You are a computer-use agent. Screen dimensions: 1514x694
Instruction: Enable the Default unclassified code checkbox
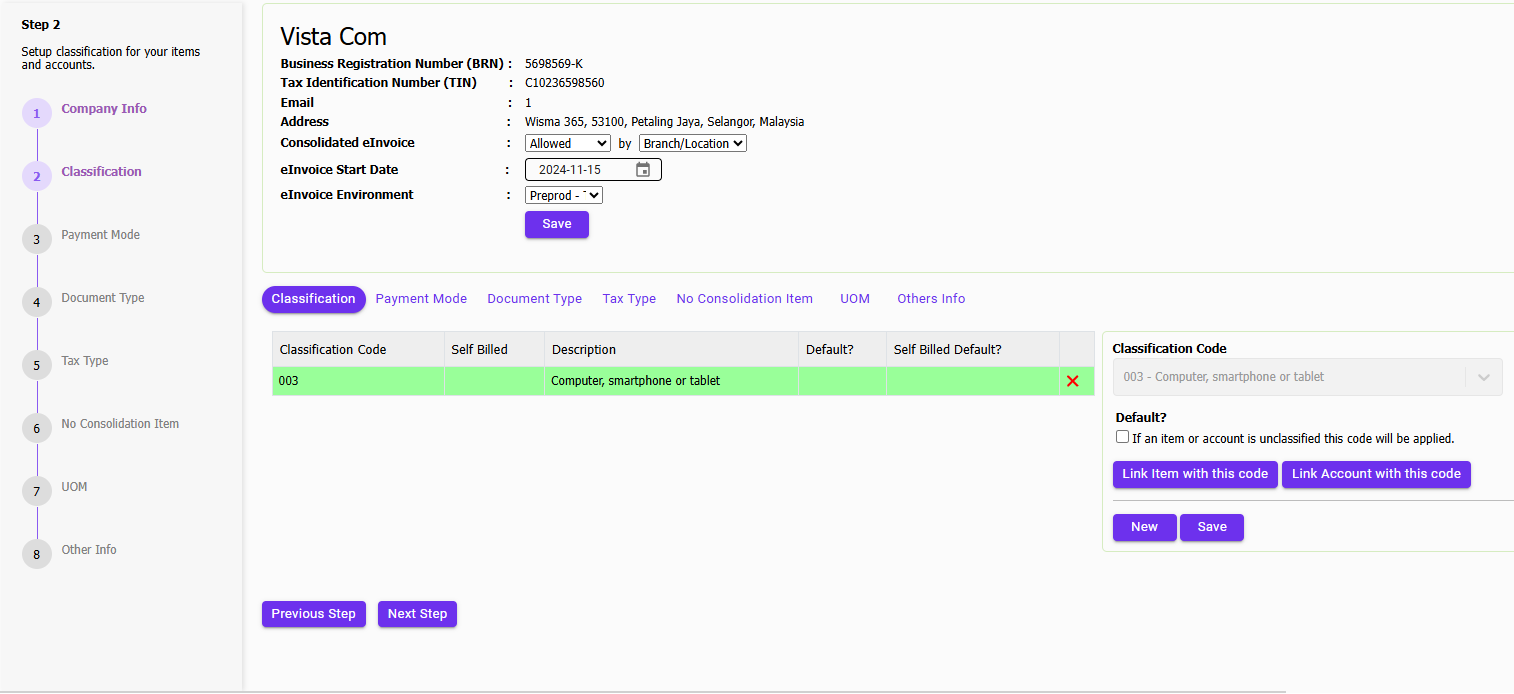point(1122,436)
